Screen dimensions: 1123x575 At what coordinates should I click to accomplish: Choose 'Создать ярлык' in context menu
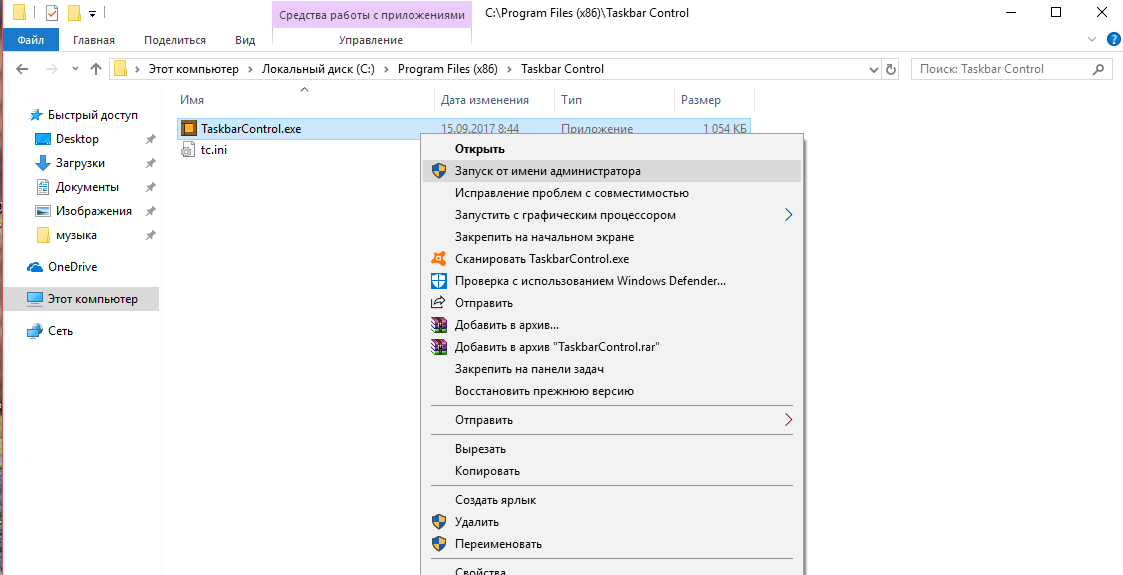(x=612, y=500)
